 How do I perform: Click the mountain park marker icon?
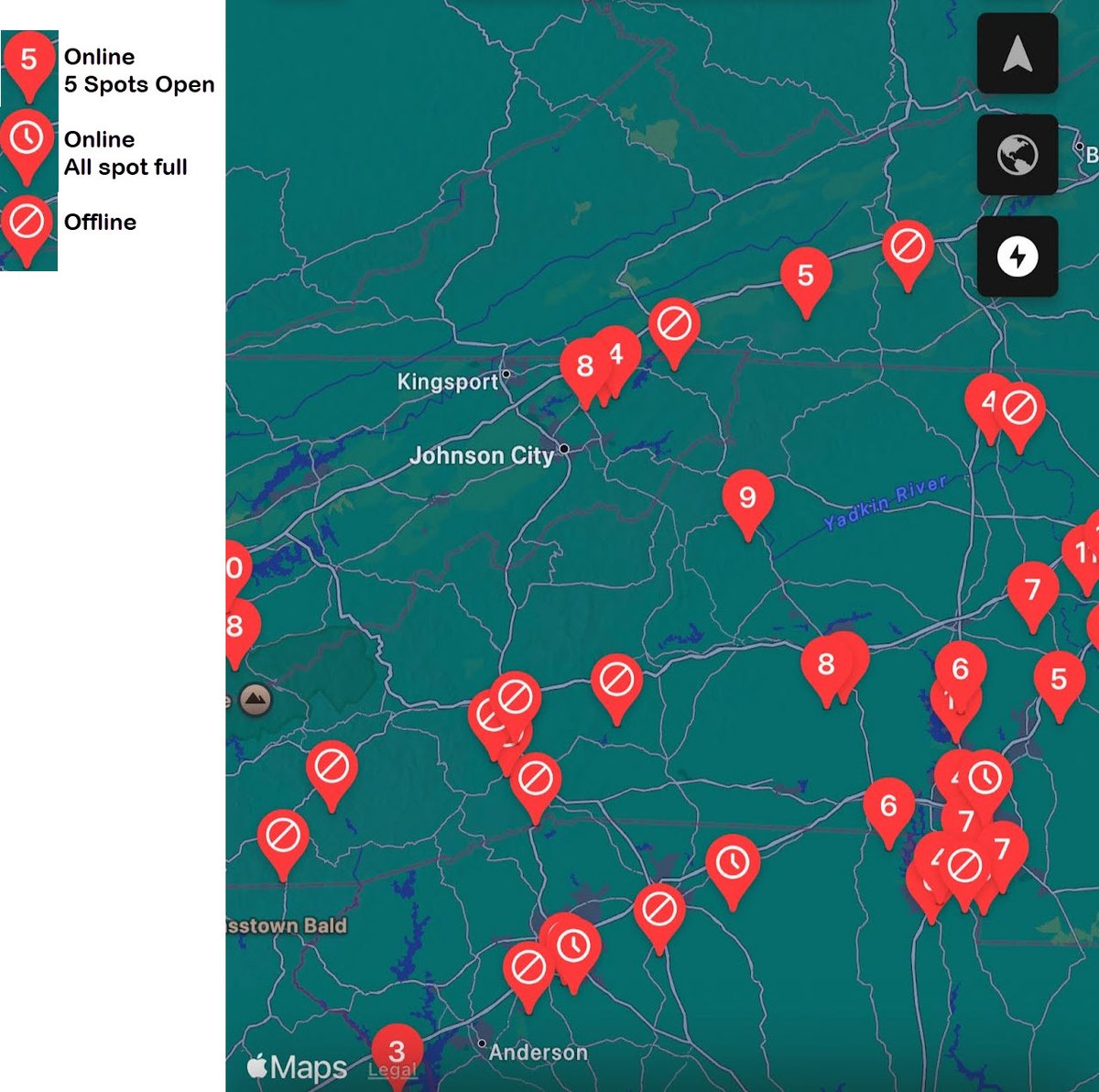[x=256, y=700]
